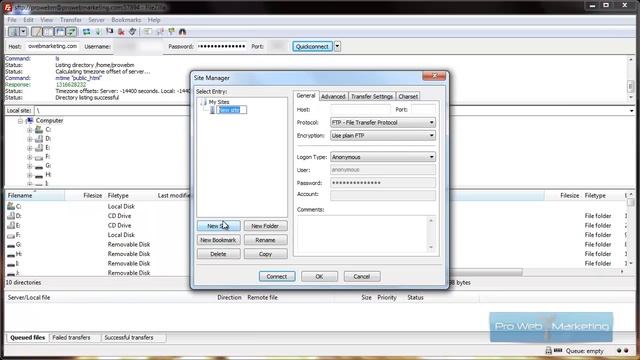Select the My Sites folder in Site Manager

pos(218,102)
